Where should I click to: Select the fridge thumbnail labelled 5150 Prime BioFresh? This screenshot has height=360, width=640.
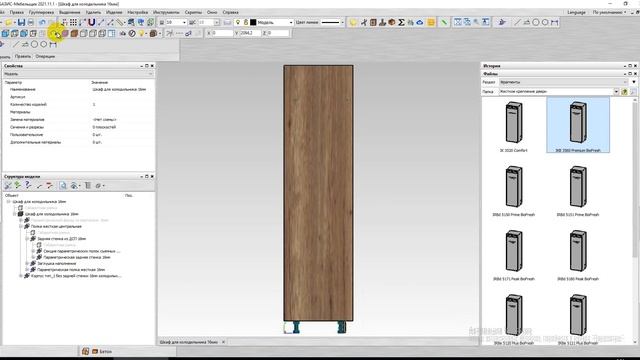[513, 191]
